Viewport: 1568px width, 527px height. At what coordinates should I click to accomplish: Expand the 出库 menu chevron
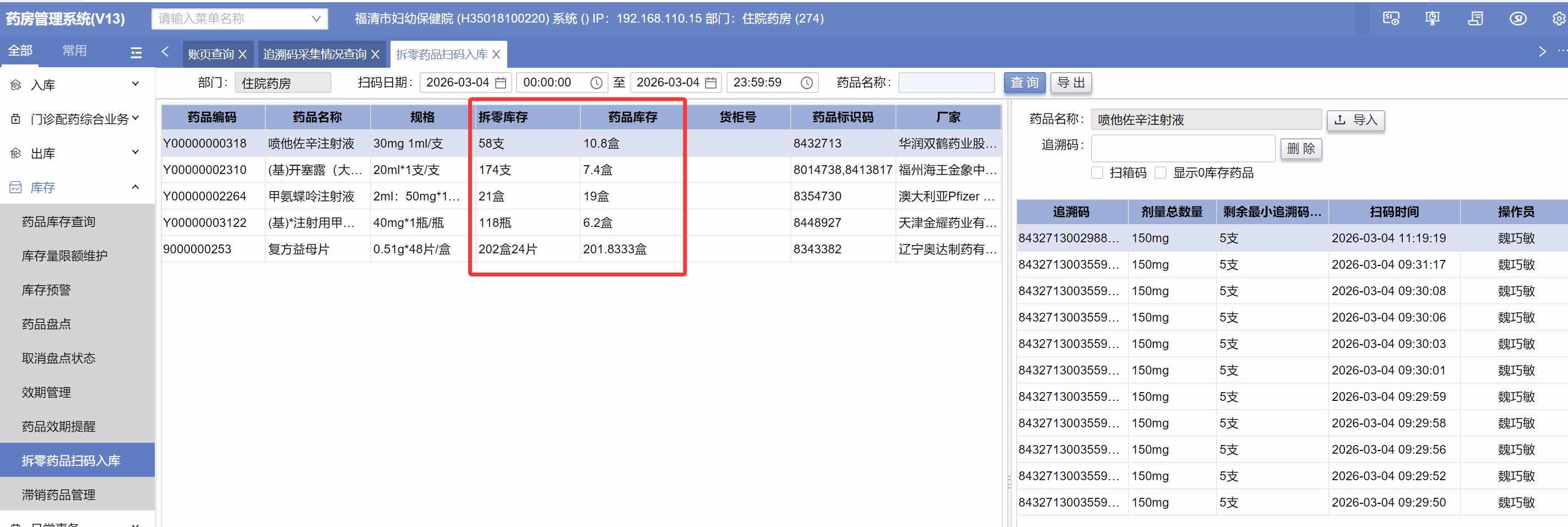[x=135, y=151]
